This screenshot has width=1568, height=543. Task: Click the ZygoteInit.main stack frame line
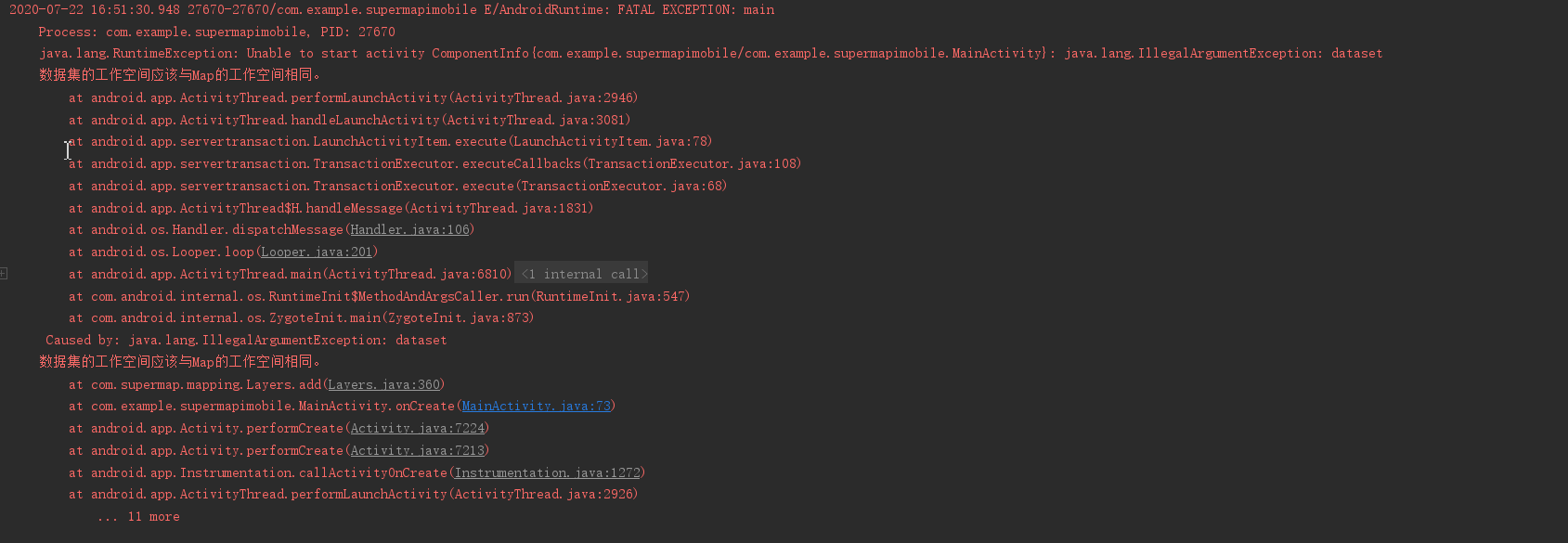tap(301, 318)
